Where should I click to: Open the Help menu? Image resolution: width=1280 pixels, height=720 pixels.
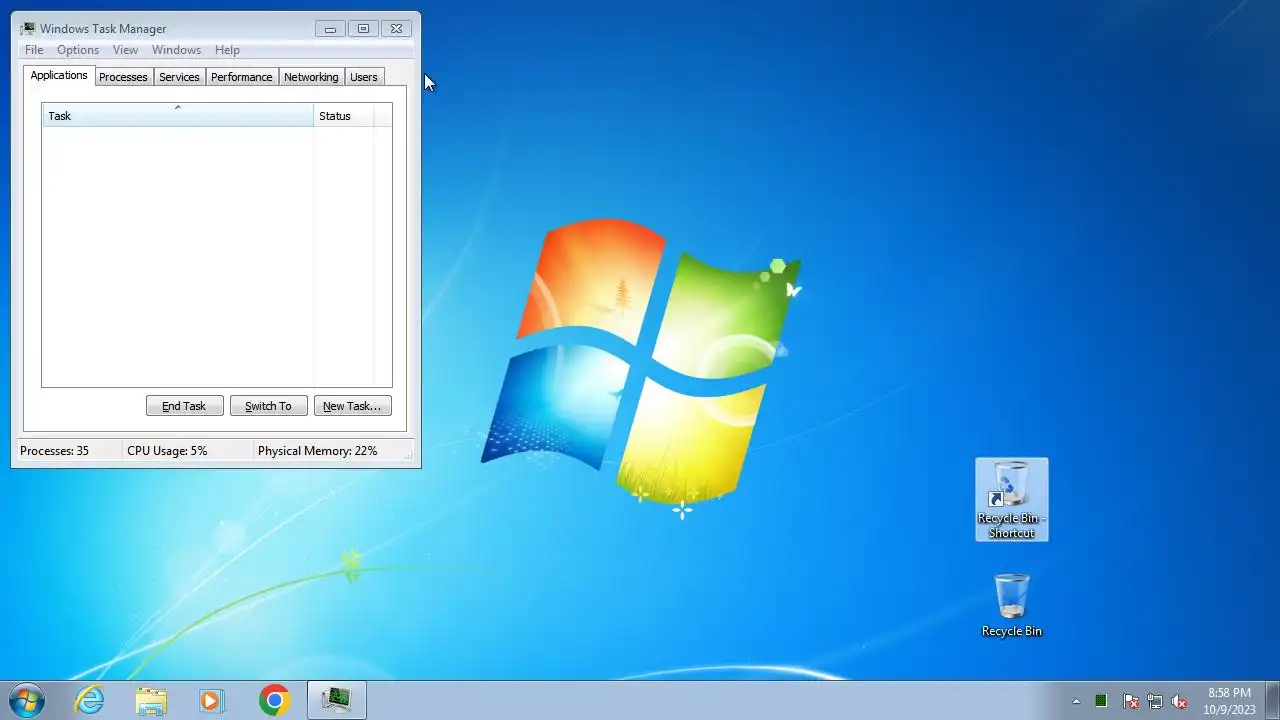point(227,50)
